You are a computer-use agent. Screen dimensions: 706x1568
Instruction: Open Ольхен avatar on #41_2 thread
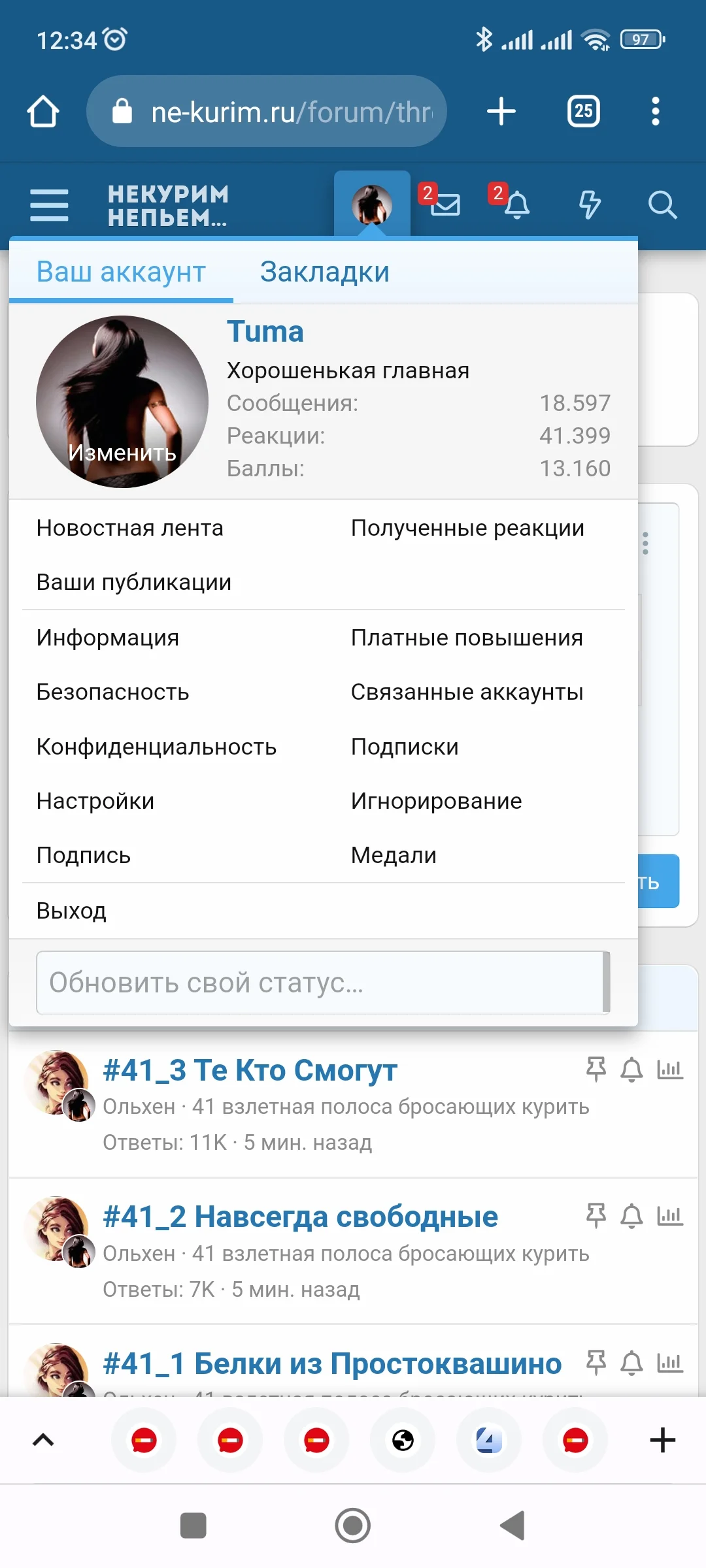[55, 1228]
